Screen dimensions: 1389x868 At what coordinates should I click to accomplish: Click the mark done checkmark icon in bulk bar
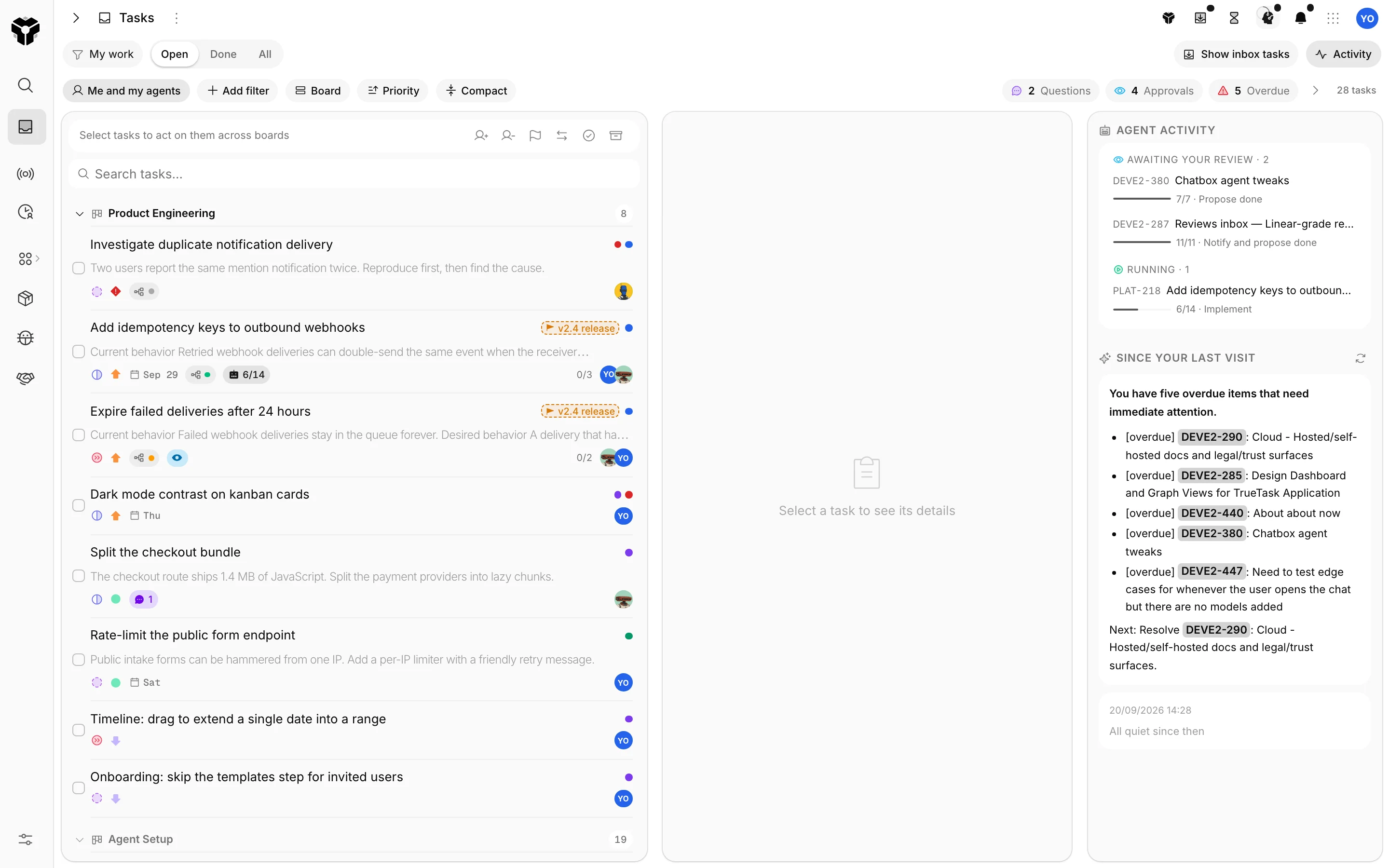(x=589, y=136)
